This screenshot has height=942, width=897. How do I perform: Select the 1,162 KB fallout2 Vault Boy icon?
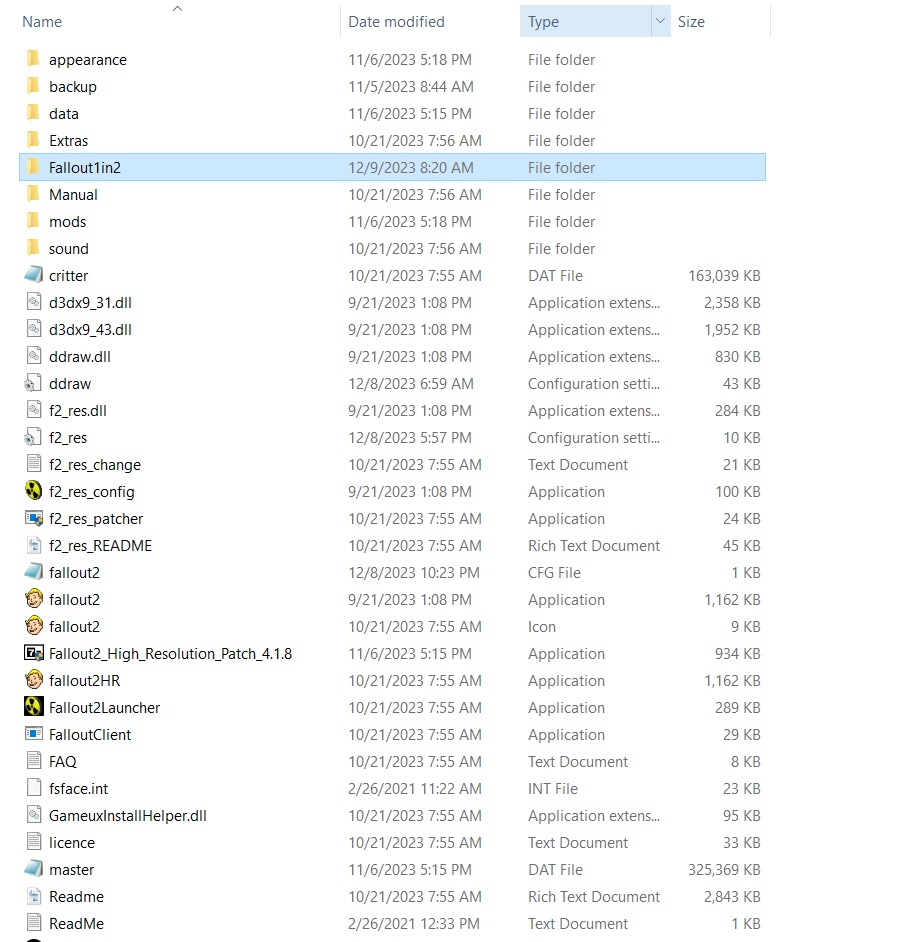tap(34, 599)
